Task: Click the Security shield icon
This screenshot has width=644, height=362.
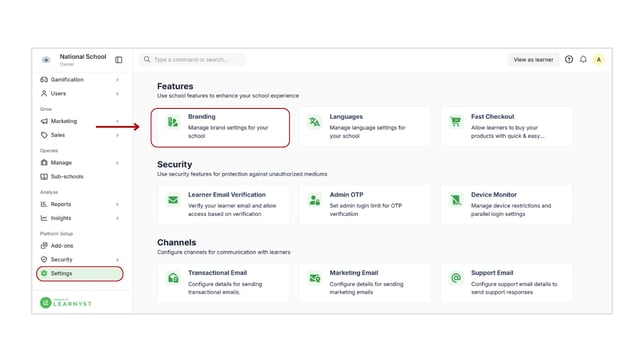Action: coord(44,260)
